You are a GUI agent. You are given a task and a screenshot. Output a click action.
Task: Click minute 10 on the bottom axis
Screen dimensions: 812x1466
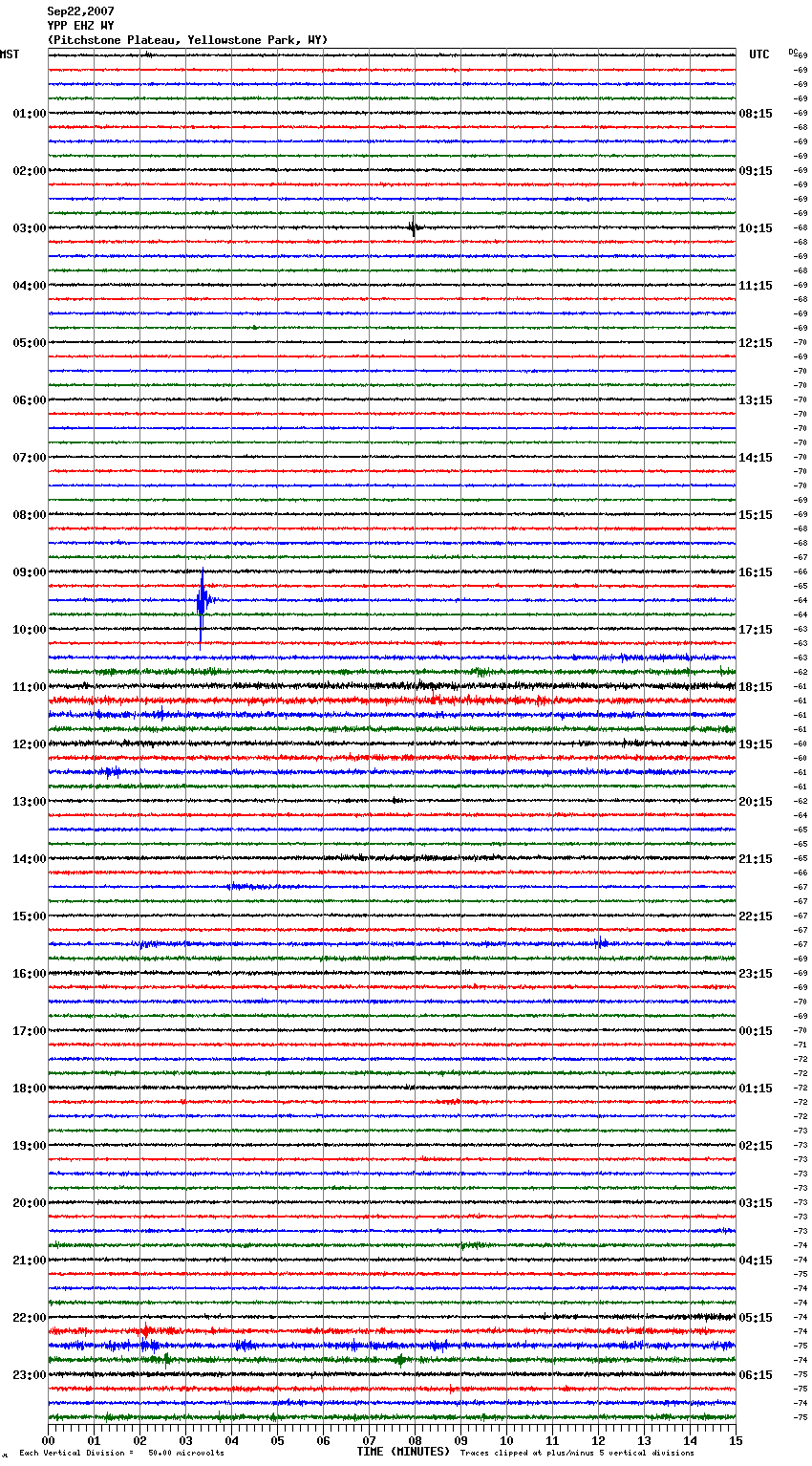[506, 1440]
